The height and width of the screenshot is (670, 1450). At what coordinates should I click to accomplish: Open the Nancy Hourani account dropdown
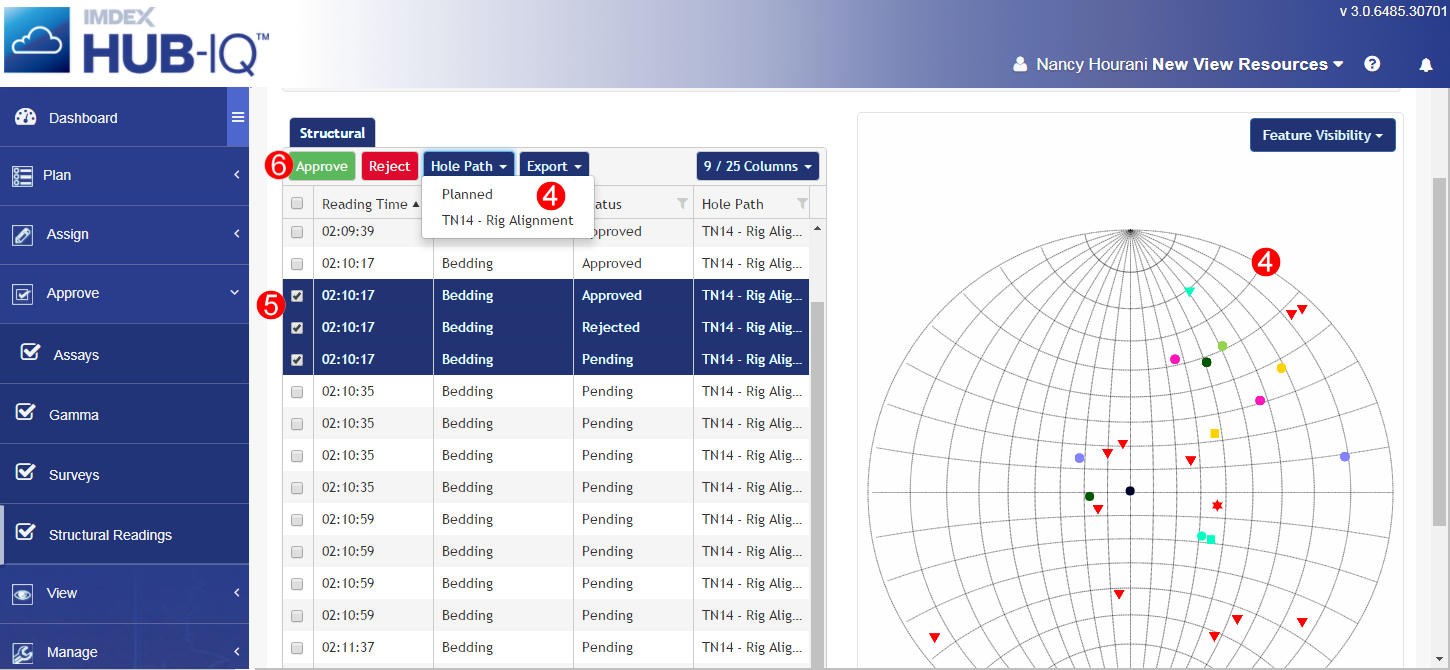click(1178, 64)
